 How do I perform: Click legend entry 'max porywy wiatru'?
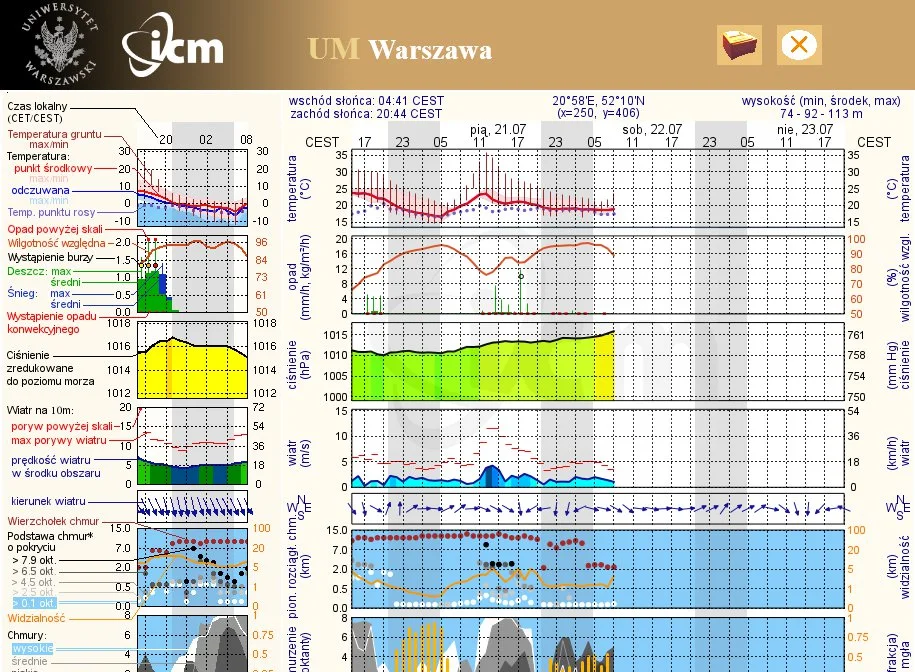pyautogui.click(x=59, y=440)
